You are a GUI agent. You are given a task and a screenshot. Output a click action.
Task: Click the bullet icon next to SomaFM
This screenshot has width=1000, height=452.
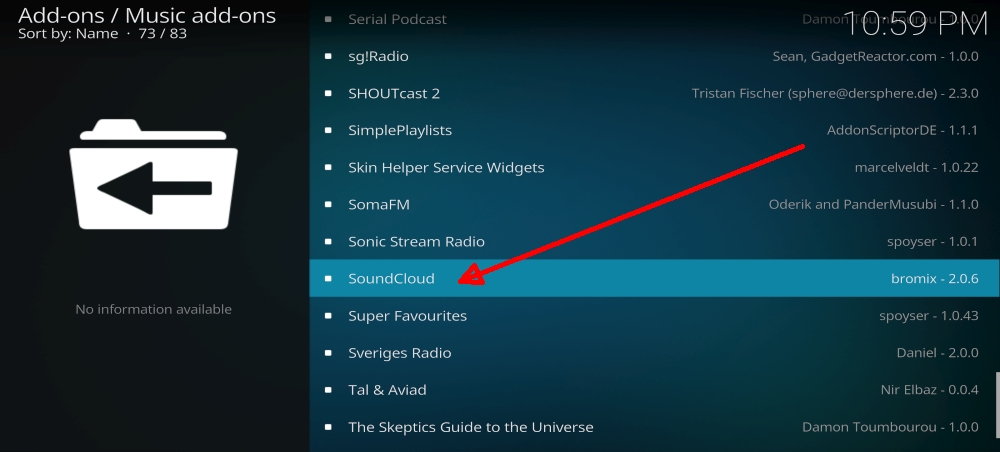coord(328,205)
